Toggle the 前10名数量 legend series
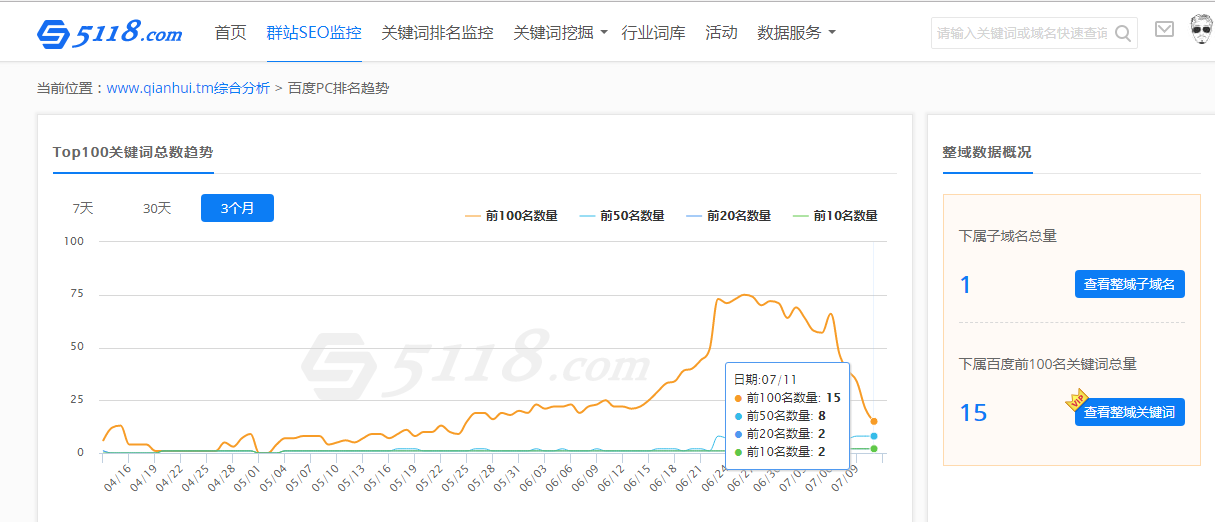This screenshot has width=1215, height=522. (x=835, y=215)
